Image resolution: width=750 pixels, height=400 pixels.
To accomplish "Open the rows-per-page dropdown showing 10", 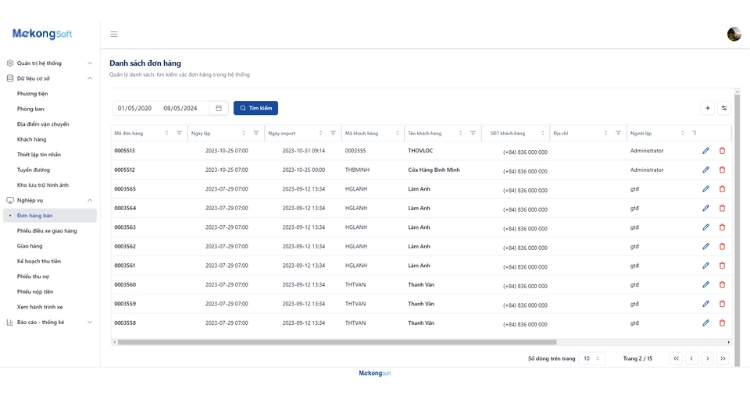I will tap(592, 358).
